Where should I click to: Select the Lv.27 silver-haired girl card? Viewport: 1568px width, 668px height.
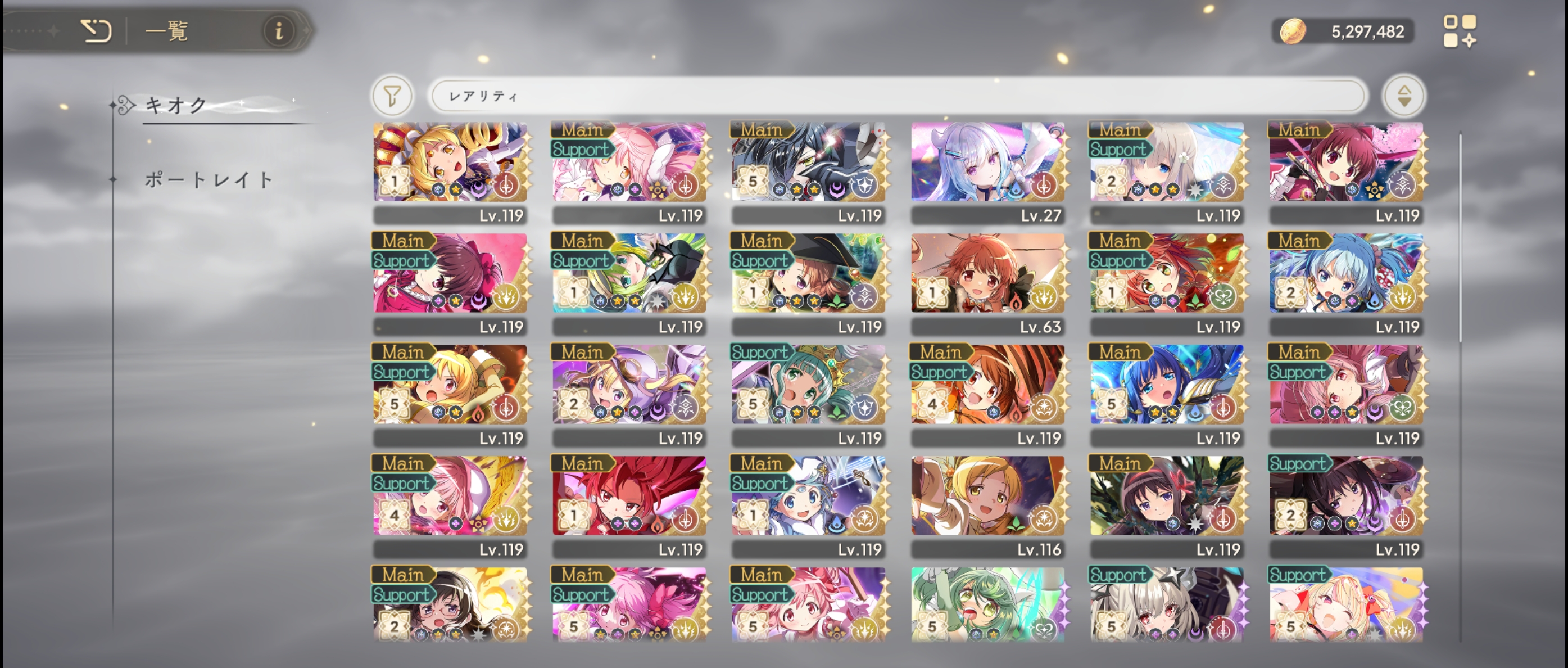[987, 173]
